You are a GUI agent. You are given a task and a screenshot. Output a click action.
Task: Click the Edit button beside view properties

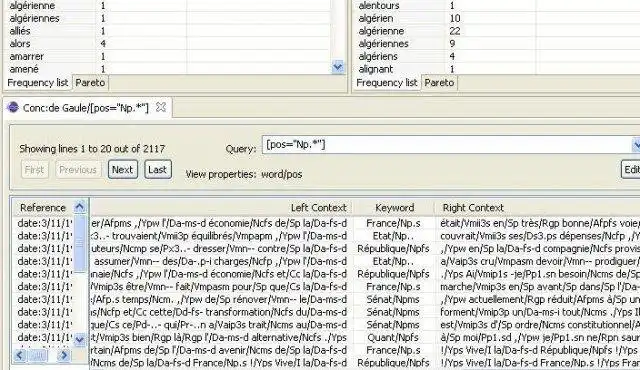(631, 169)
